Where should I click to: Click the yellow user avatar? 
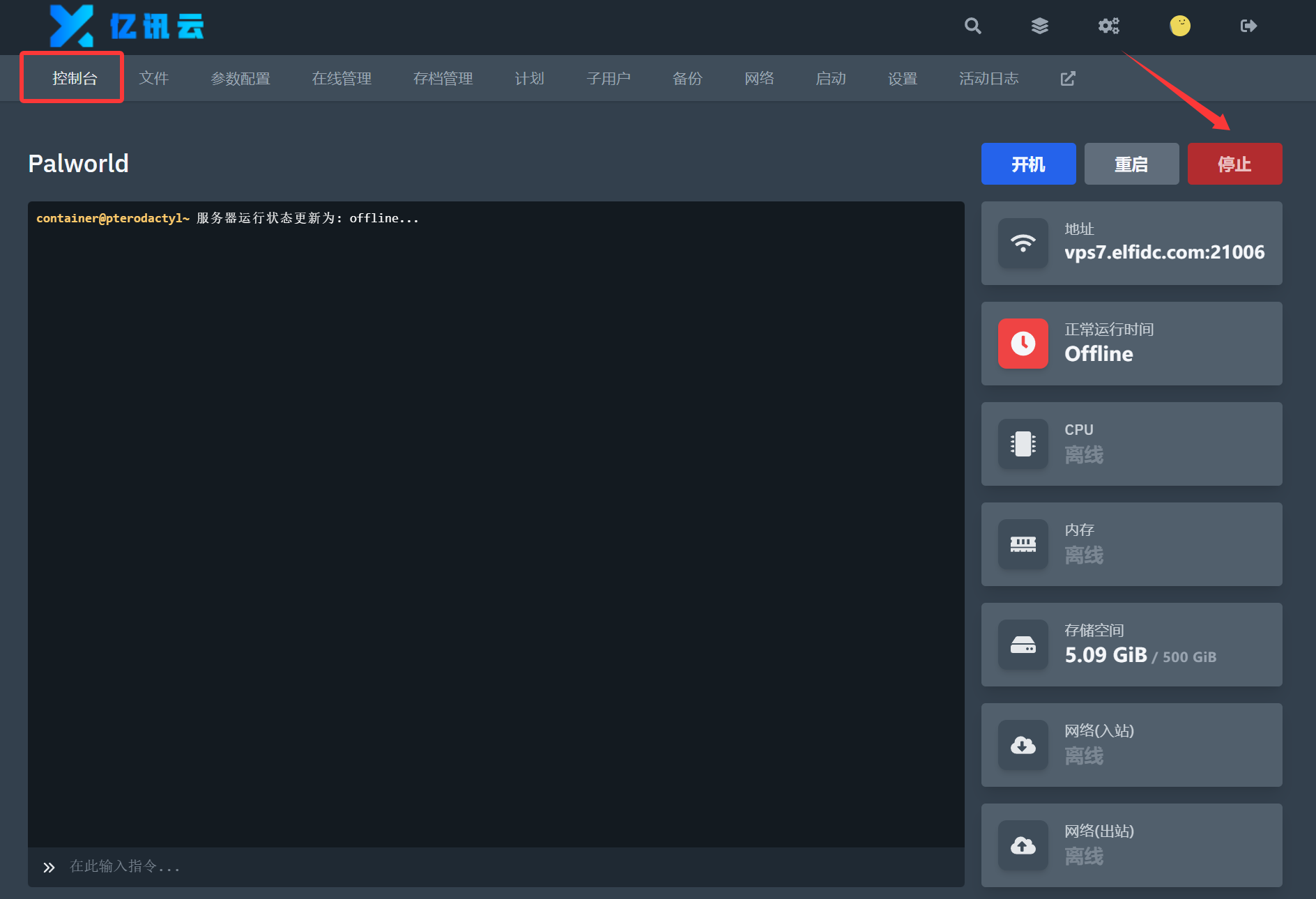[x=1180, y=26]
